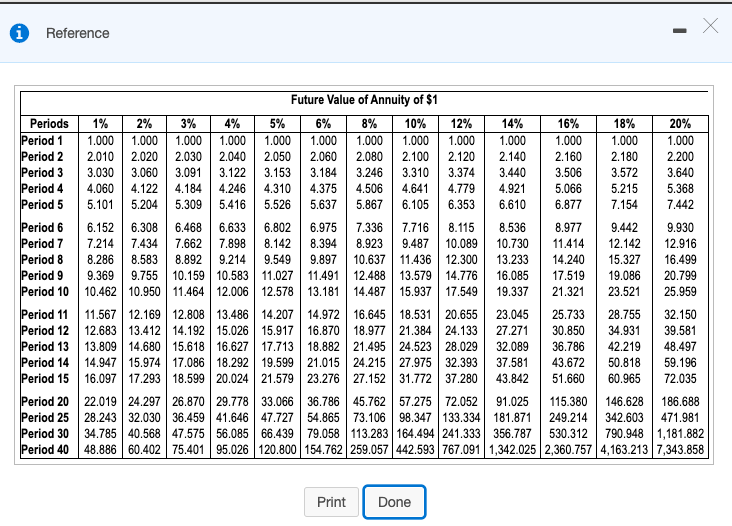The image size is (732, 526).
Task: Click the Period 1 row label
Action: tap(42, 140)
